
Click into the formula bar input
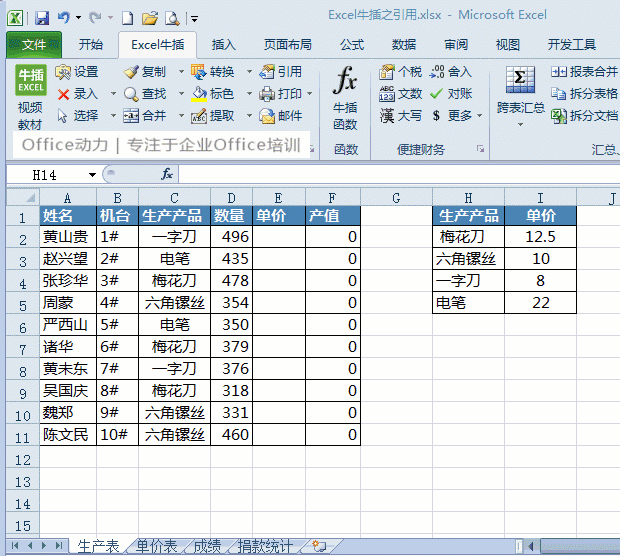[x=399, y=174]
